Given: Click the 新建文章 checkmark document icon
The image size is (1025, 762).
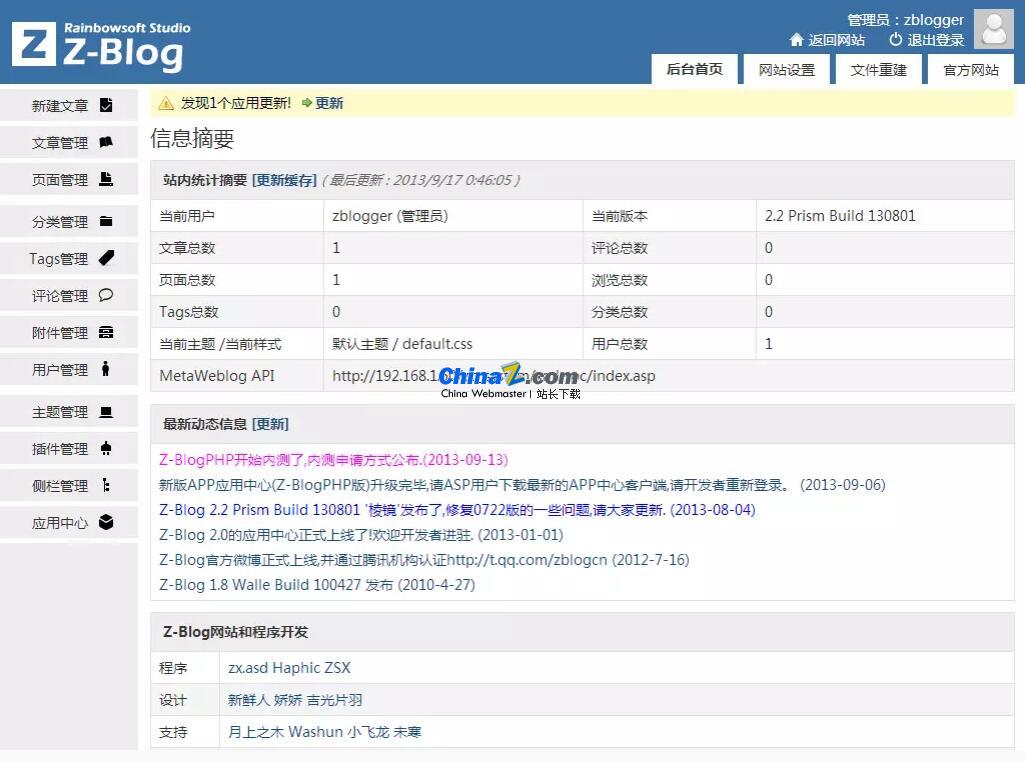Looking at the screenshot, I should pyautogui.click(x=106, y=105).
